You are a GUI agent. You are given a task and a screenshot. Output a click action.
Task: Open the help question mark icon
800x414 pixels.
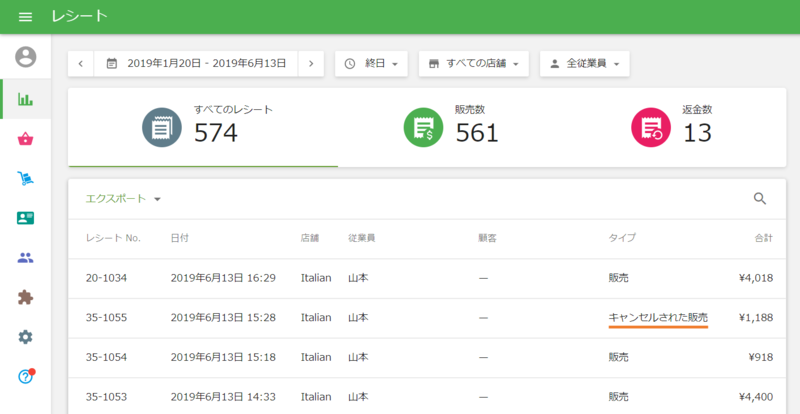[25, 376]
